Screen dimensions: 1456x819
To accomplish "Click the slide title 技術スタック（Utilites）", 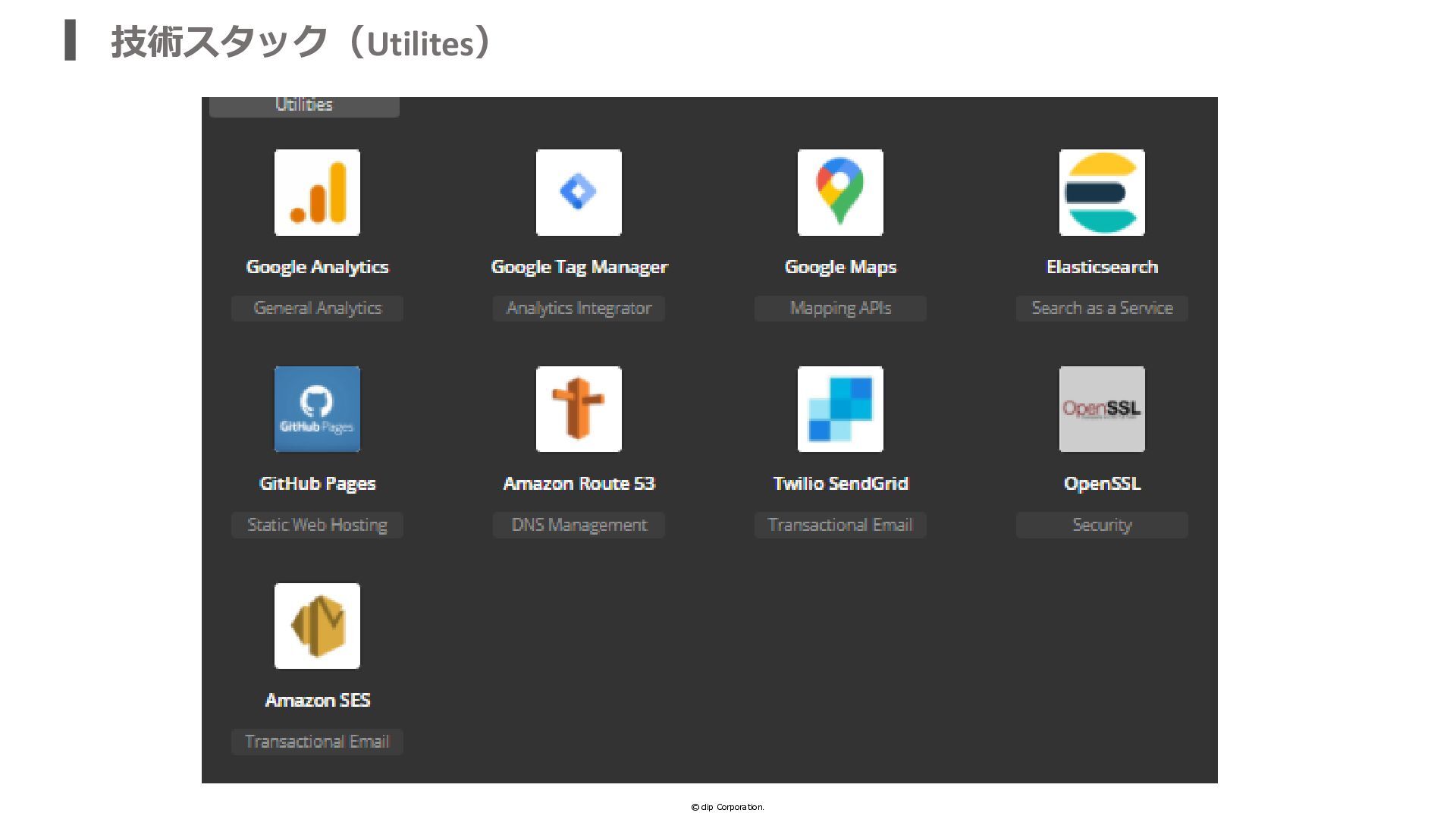I will (x=302, y=42).
